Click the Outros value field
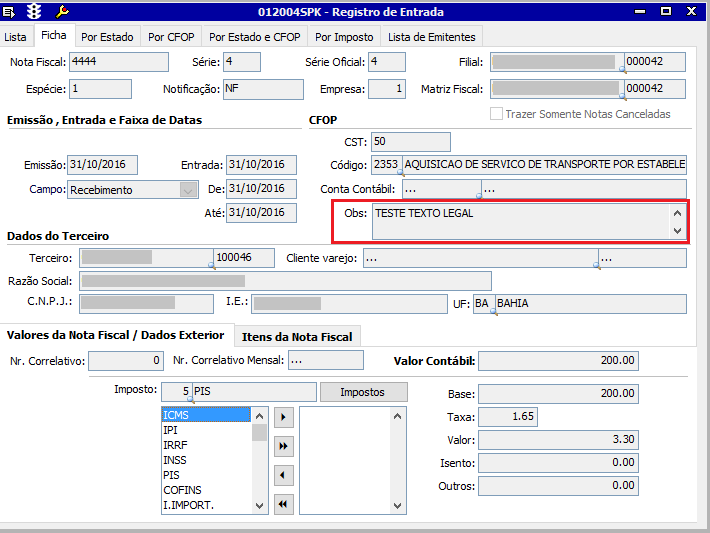This screenshot has width=710, height=533. coord(558,486)
